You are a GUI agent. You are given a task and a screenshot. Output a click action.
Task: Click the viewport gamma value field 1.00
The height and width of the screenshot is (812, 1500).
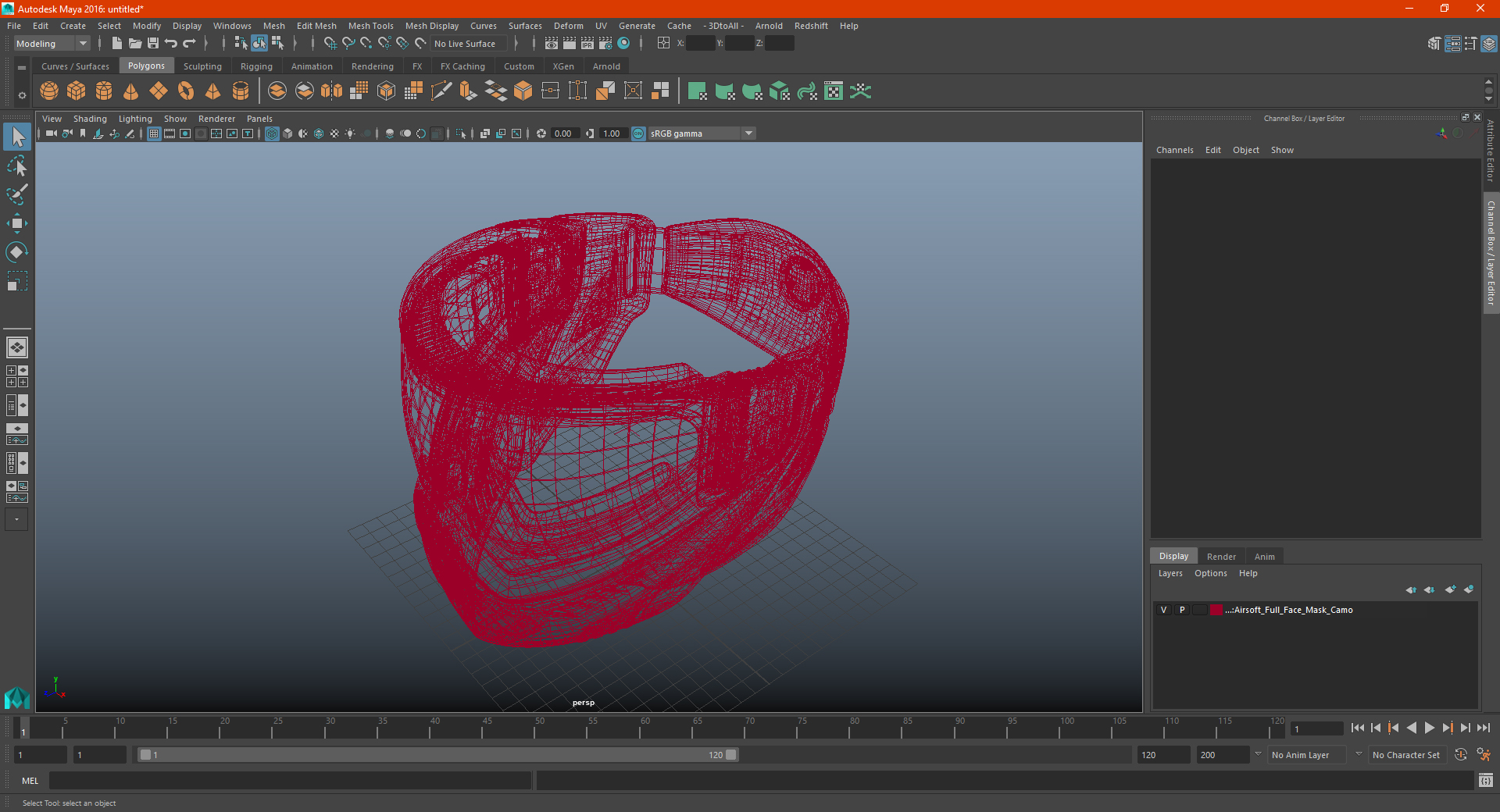click(613, 134)
